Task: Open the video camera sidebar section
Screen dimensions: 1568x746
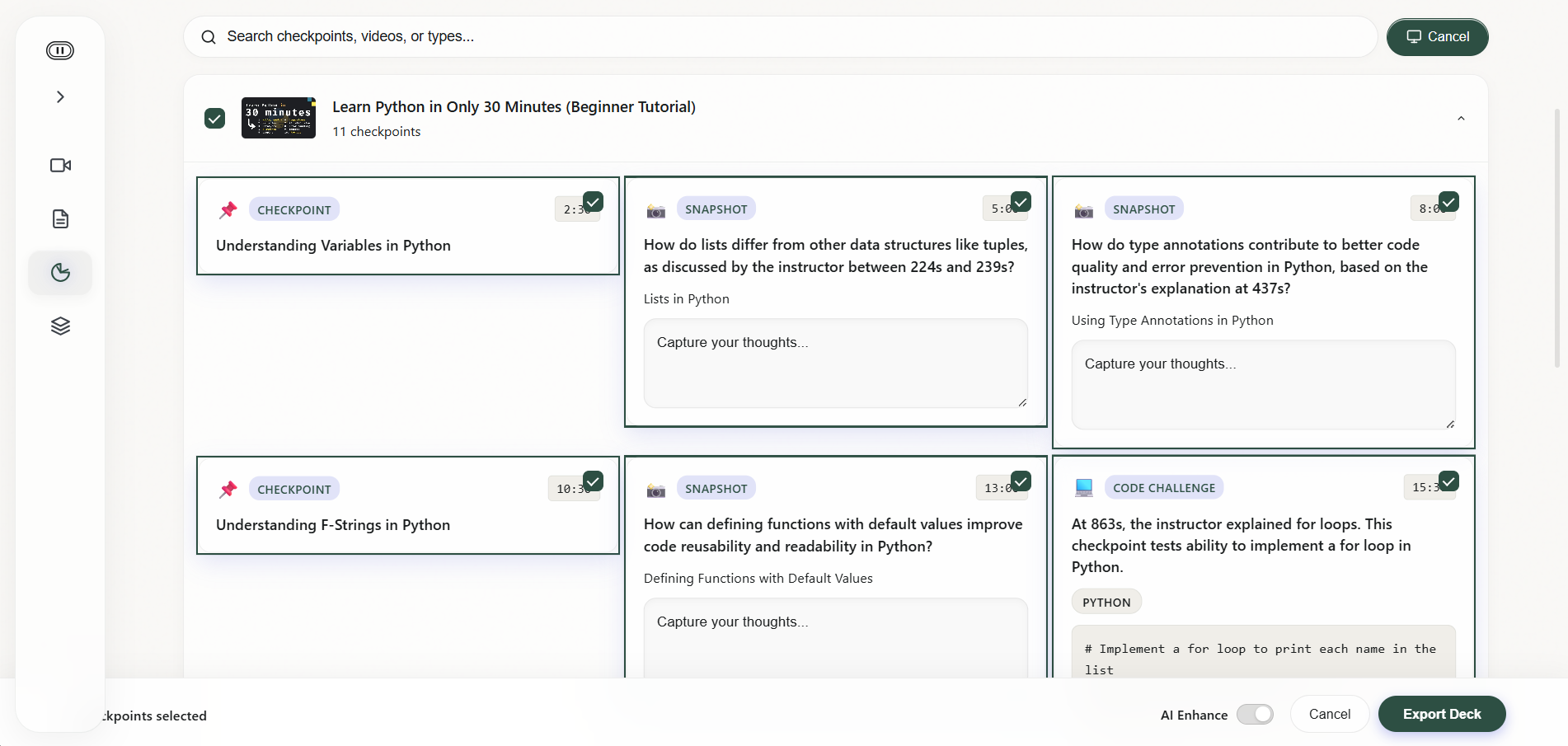Action: (x=60, y=165)
